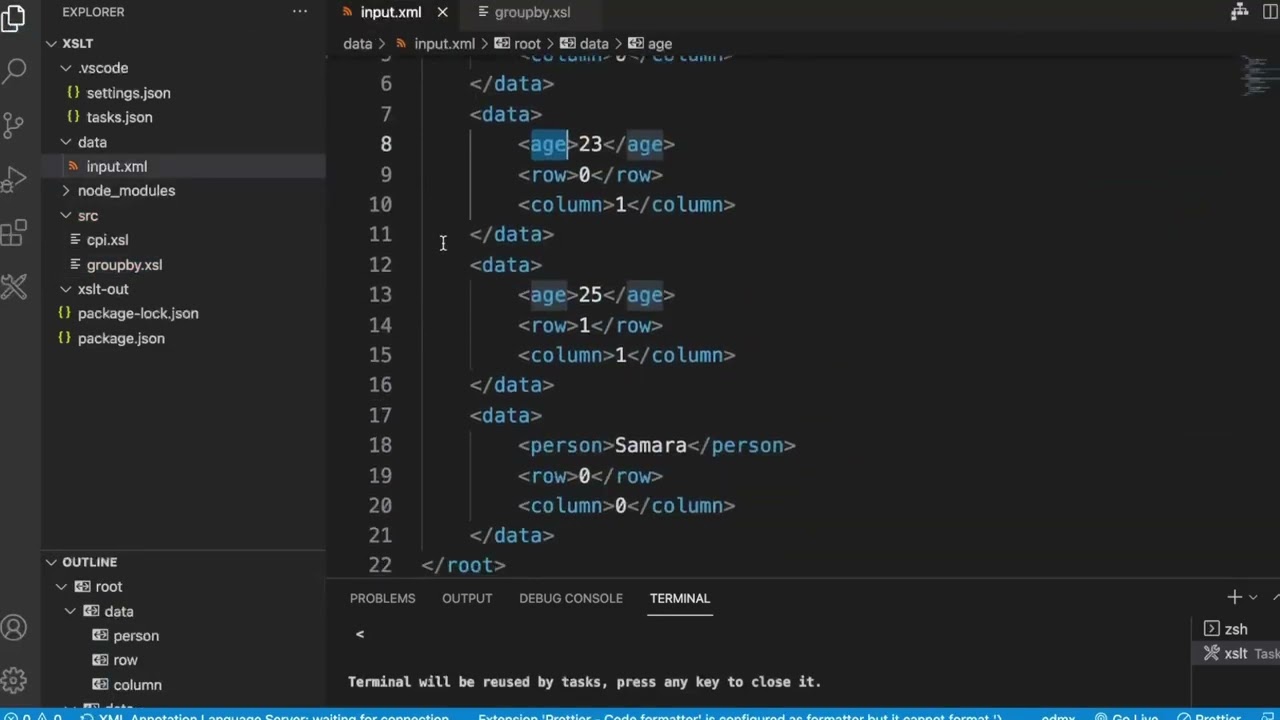Open the launch profile dropdown next to plus

click(x=1253, y=598)
